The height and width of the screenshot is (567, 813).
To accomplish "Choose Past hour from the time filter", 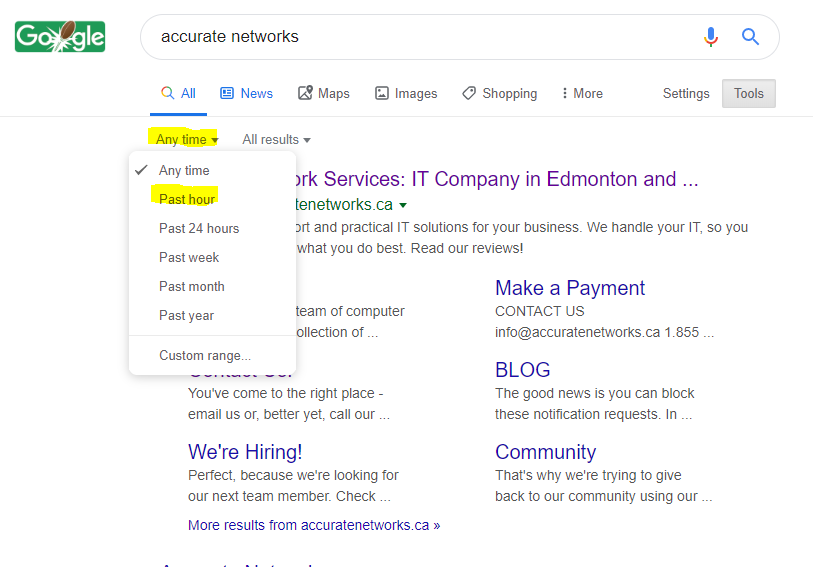I will 212,200.
